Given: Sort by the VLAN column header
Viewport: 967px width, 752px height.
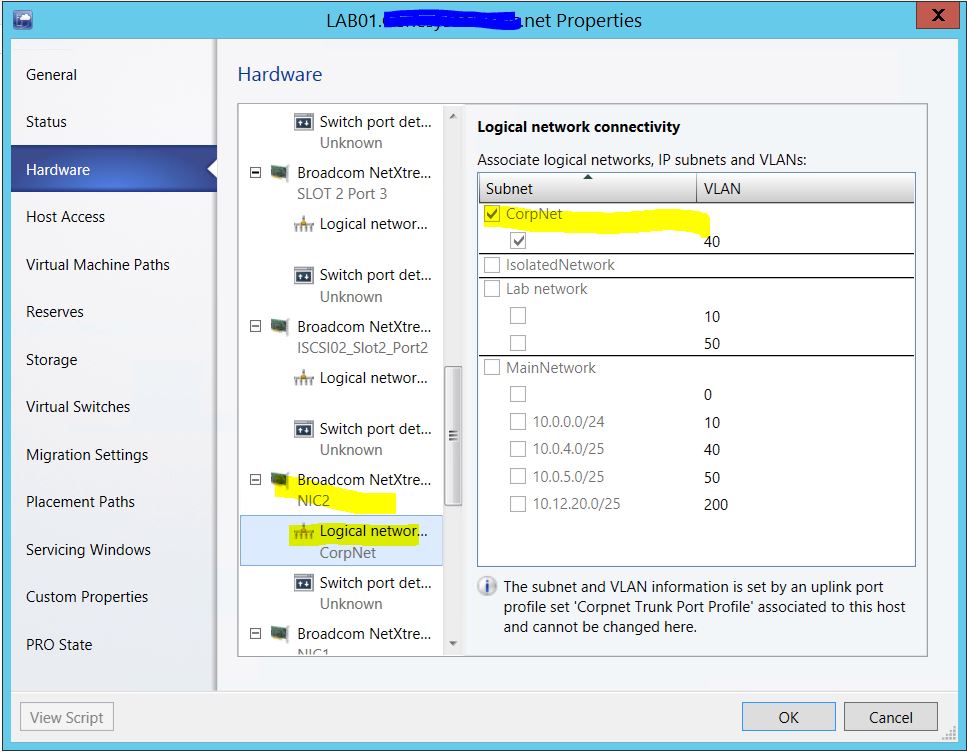Looking at the screenshot, I should 805,188.
